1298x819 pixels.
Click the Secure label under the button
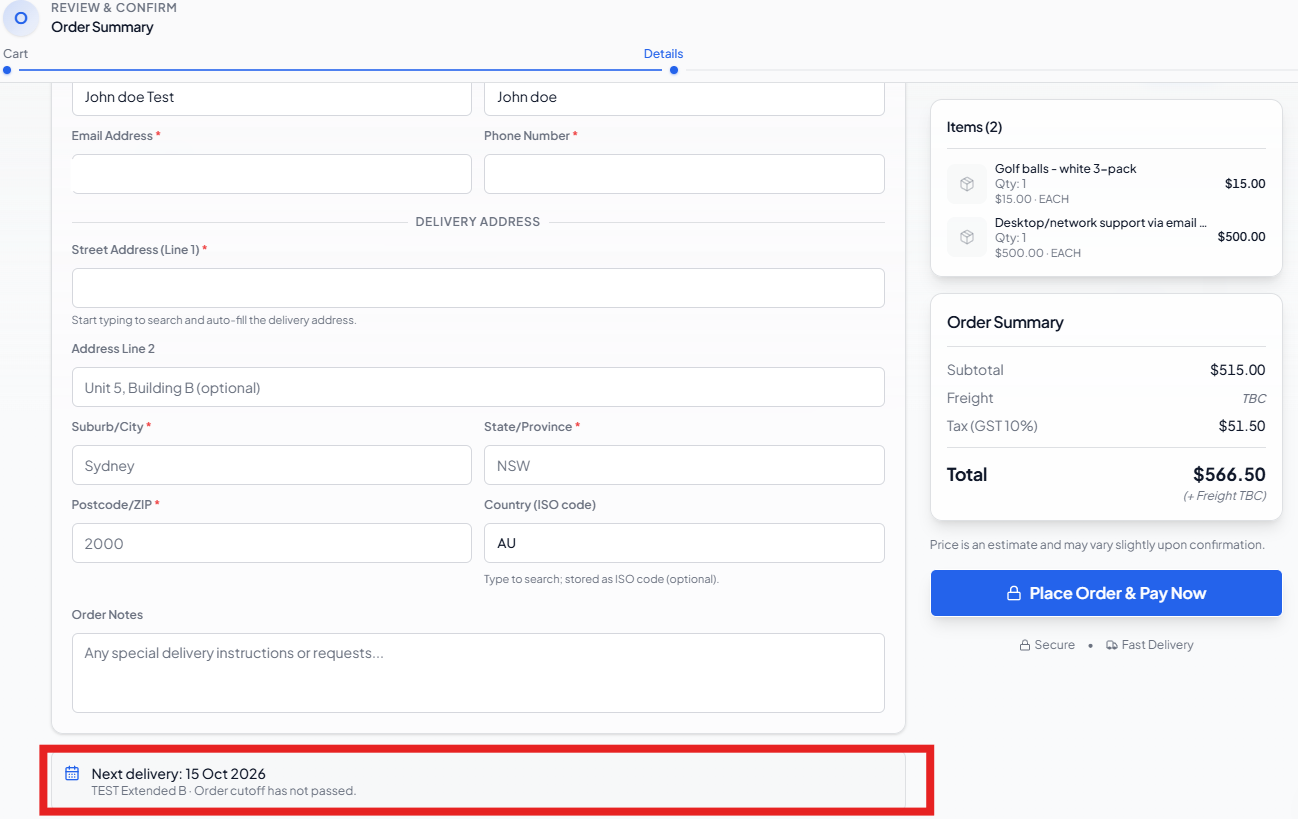pyautogui.click(x=1055, y=645)
